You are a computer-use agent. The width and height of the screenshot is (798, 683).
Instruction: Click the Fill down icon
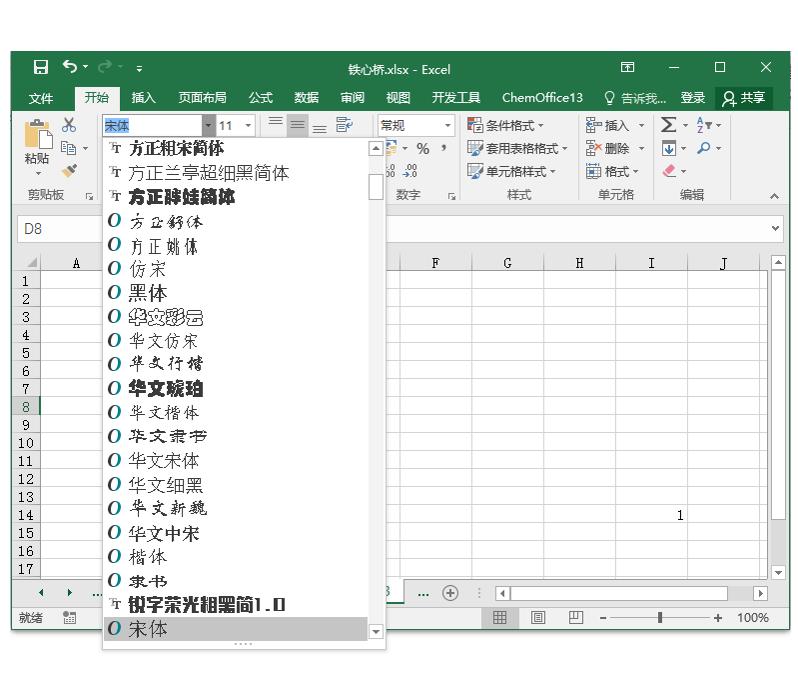click(x=669, y=149)
